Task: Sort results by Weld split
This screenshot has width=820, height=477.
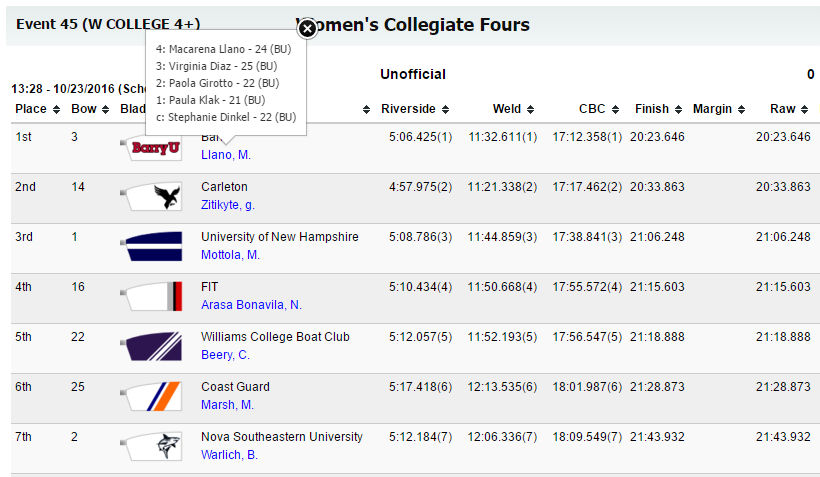Action: 513,109
